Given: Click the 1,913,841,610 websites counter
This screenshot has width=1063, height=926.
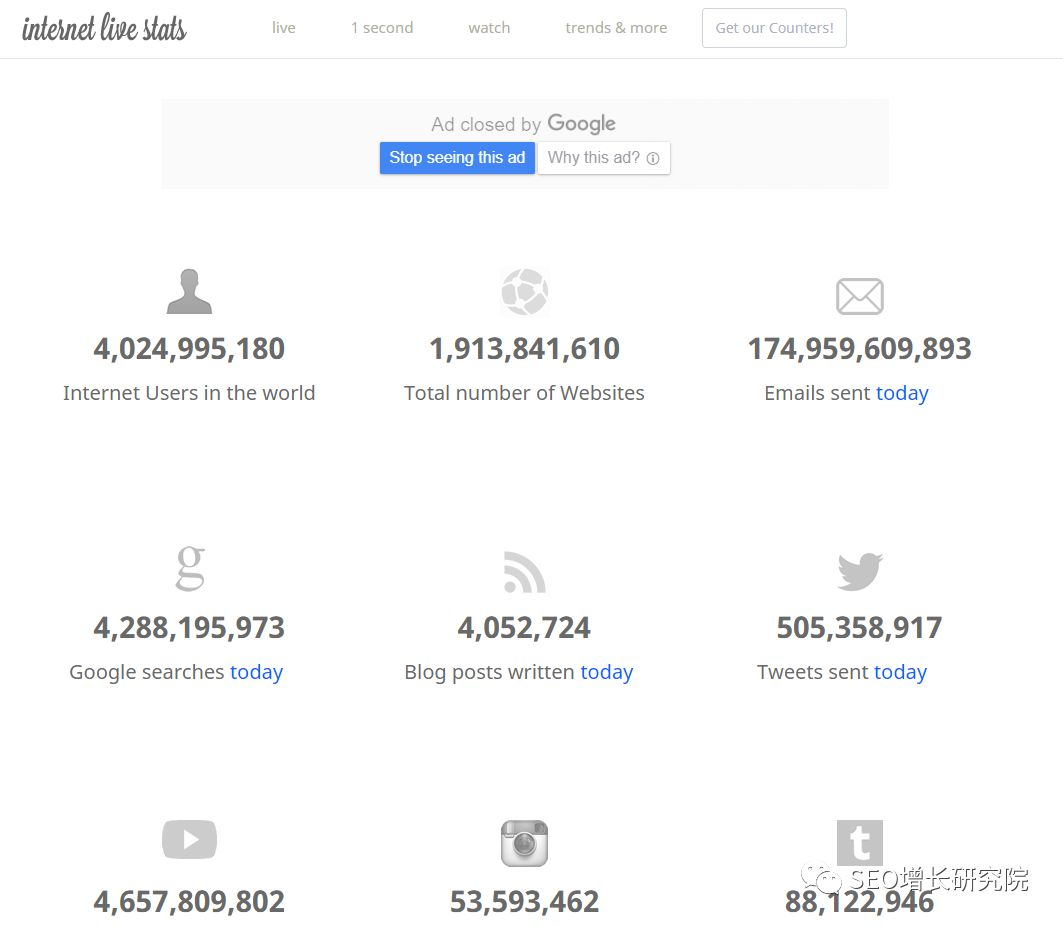Looking at the screenshot, I should pyautogui.click(x=525, y=349).
